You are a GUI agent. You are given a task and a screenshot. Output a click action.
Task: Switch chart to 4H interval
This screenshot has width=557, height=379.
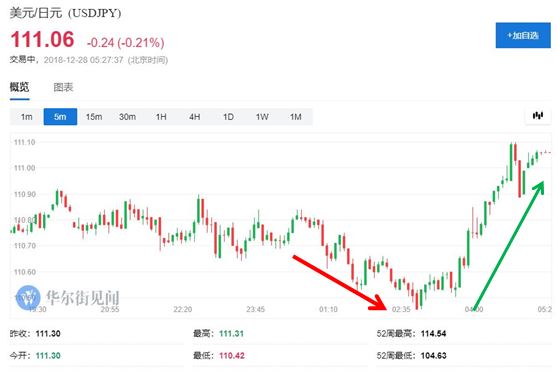(x=194, y=117)
